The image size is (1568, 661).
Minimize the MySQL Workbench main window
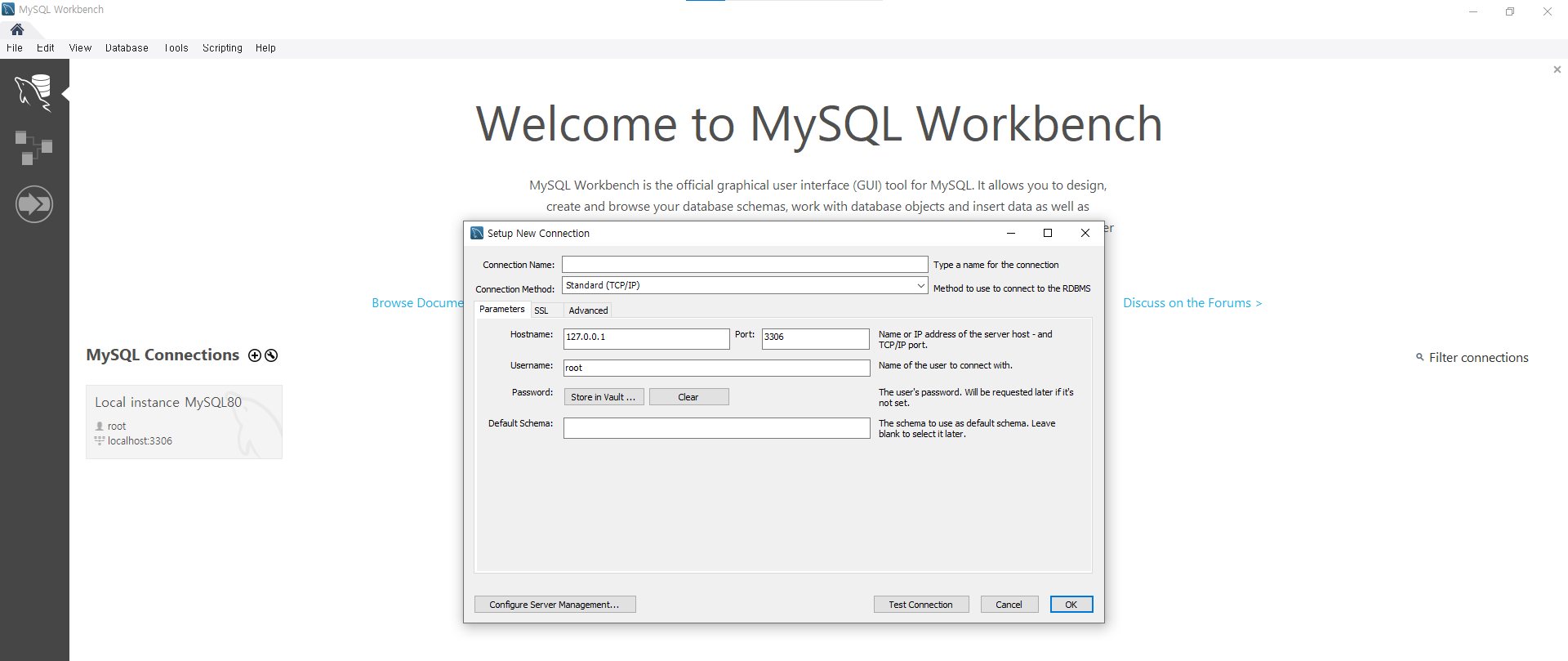click(x=1473, y=11)
